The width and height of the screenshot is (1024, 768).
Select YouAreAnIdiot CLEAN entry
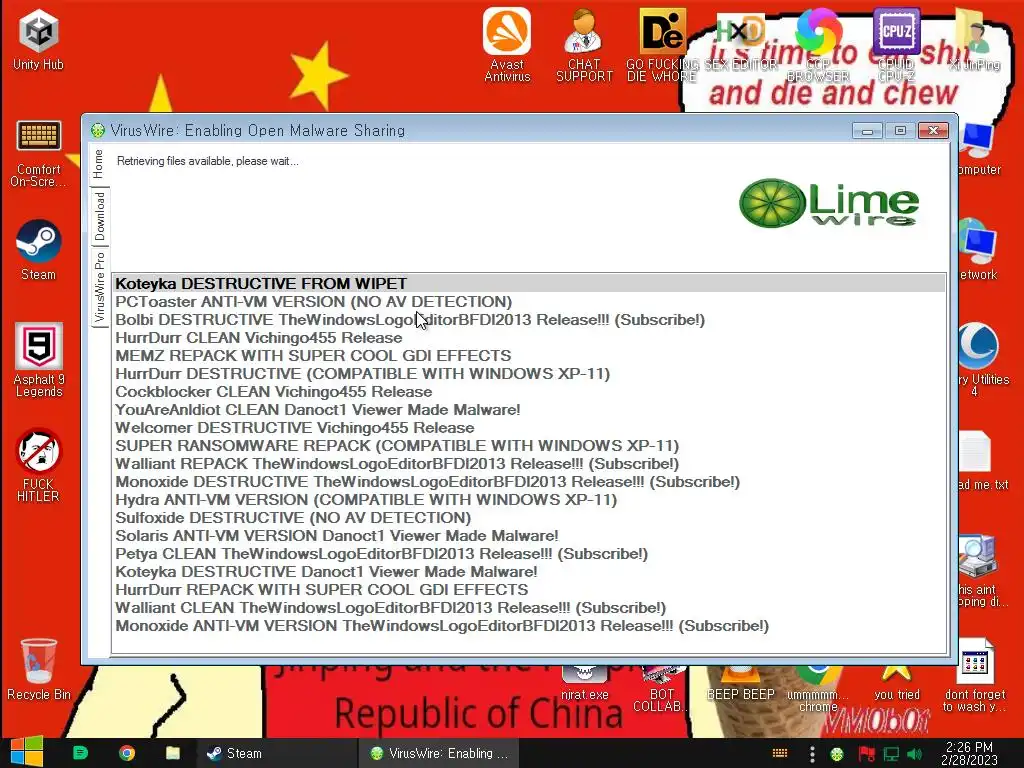coord(529,409)
